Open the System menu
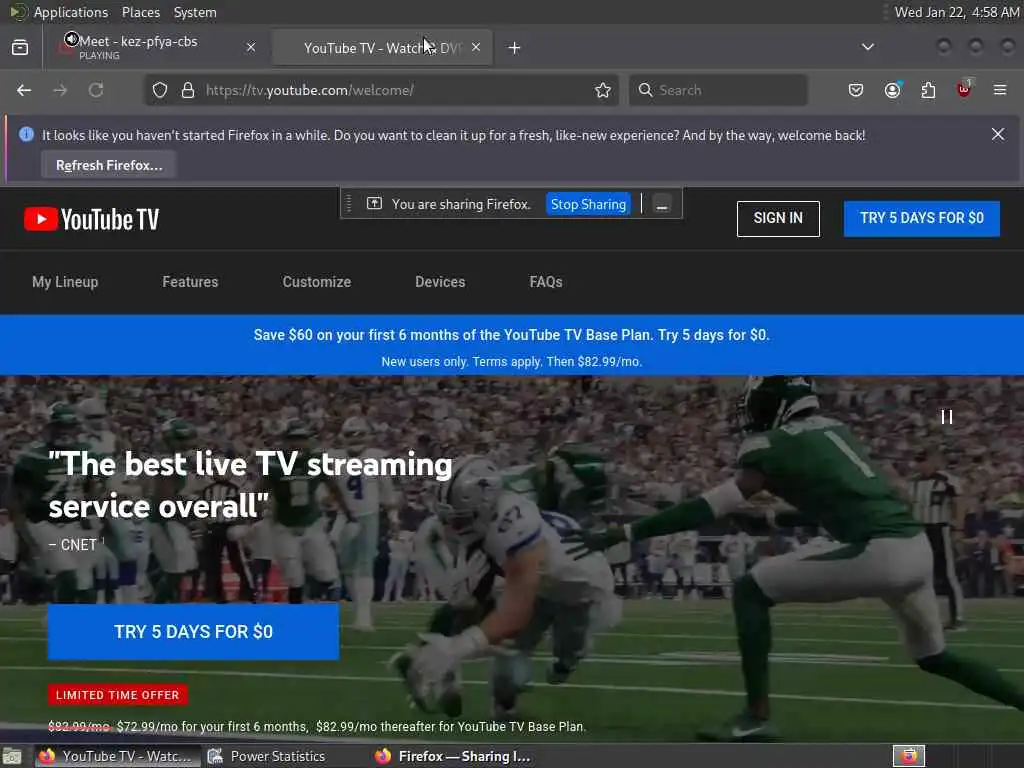Screen dimensions: 1024x768 coord(195,12)
